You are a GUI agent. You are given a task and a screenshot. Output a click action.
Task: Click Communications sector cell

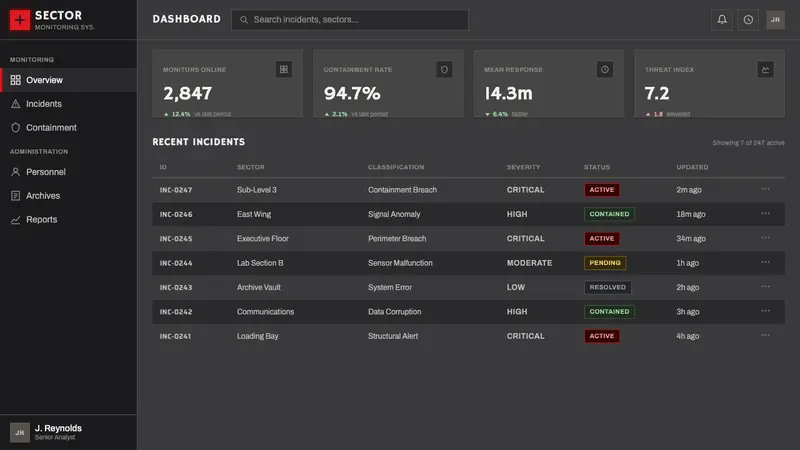(265, 312)
